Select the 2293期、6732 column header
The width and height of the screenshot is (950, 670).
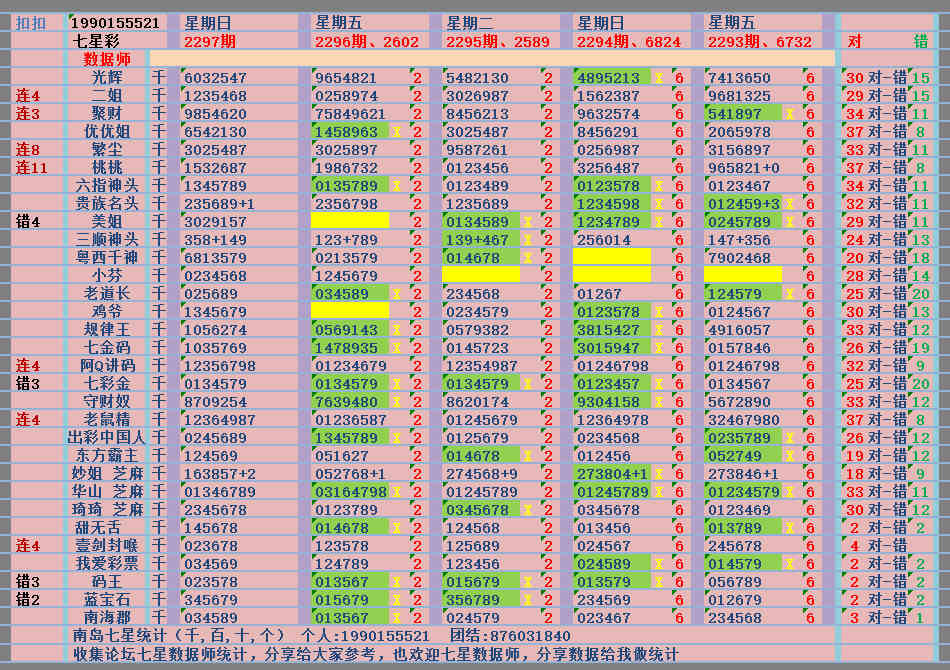[x=760, y=41]
